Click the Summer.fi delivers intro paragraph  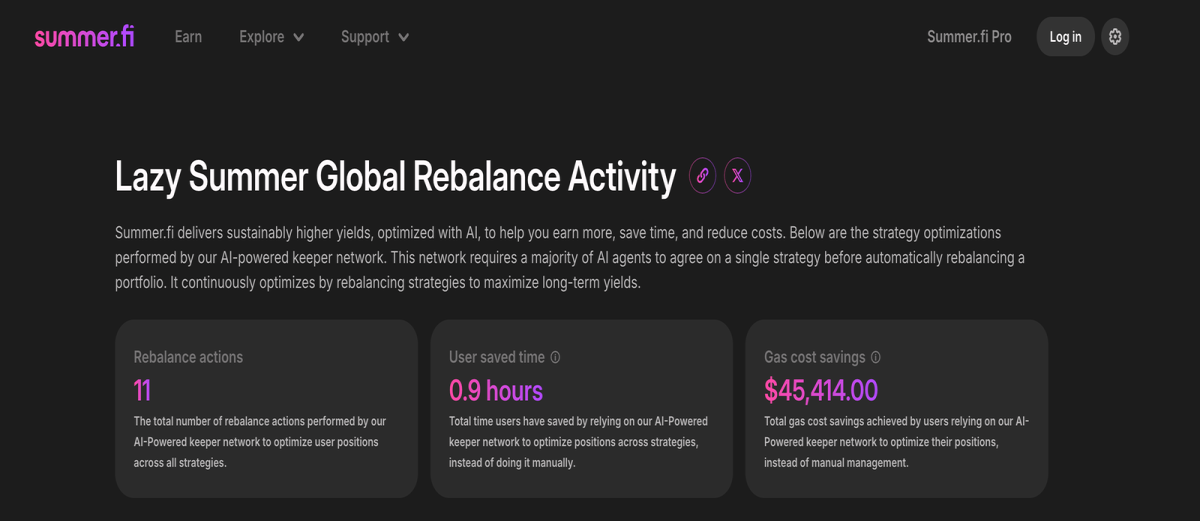[x=570, y=258]
